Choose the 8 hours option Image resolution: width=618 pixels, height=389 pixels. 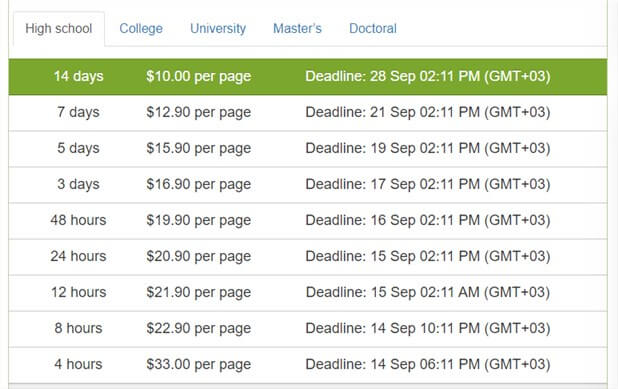coord(308,328)
